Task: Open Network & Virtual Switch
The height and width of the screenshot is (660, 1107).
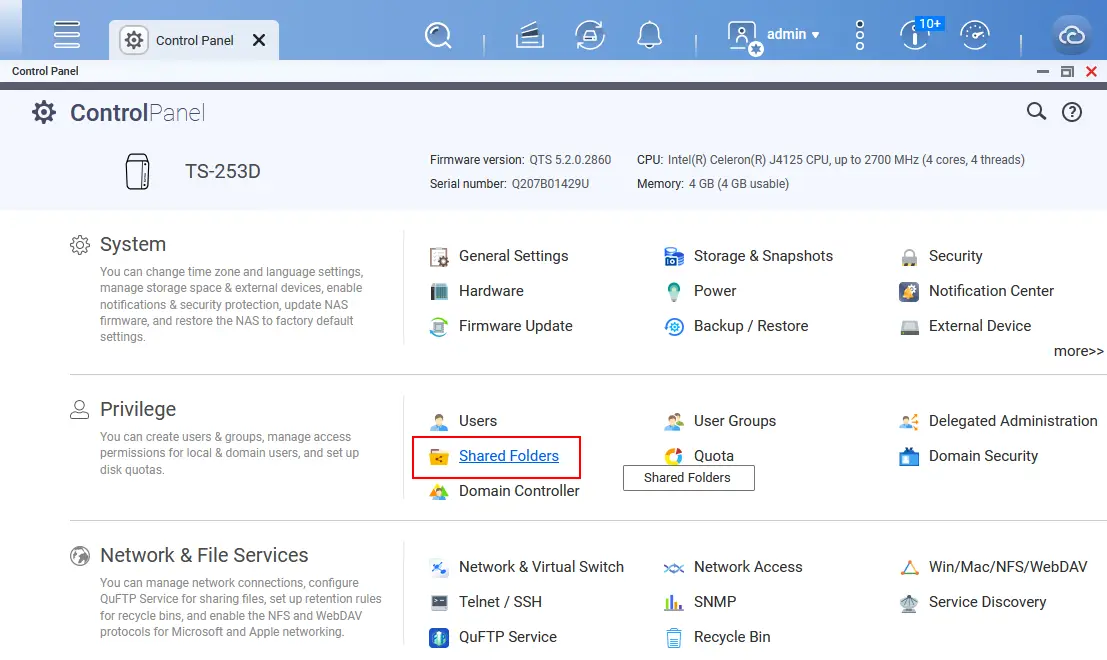Action: (526, 567)
